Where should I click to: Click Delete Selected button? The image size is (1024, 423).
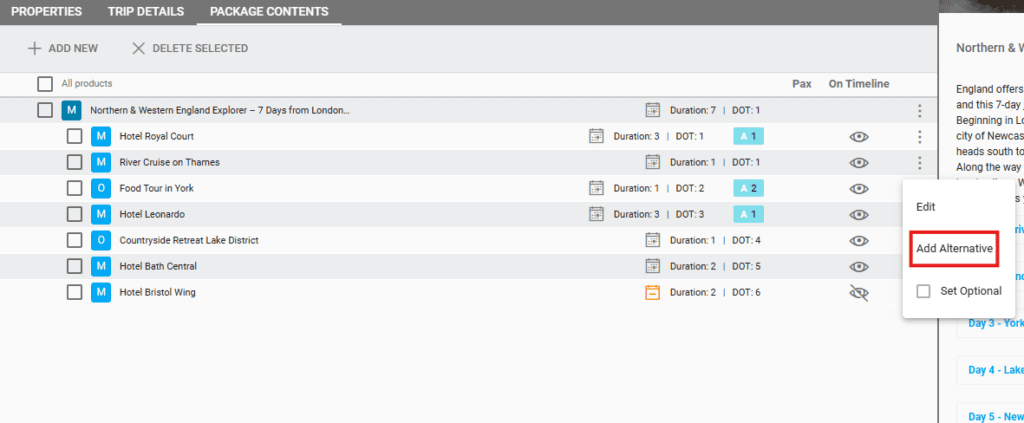190,48
